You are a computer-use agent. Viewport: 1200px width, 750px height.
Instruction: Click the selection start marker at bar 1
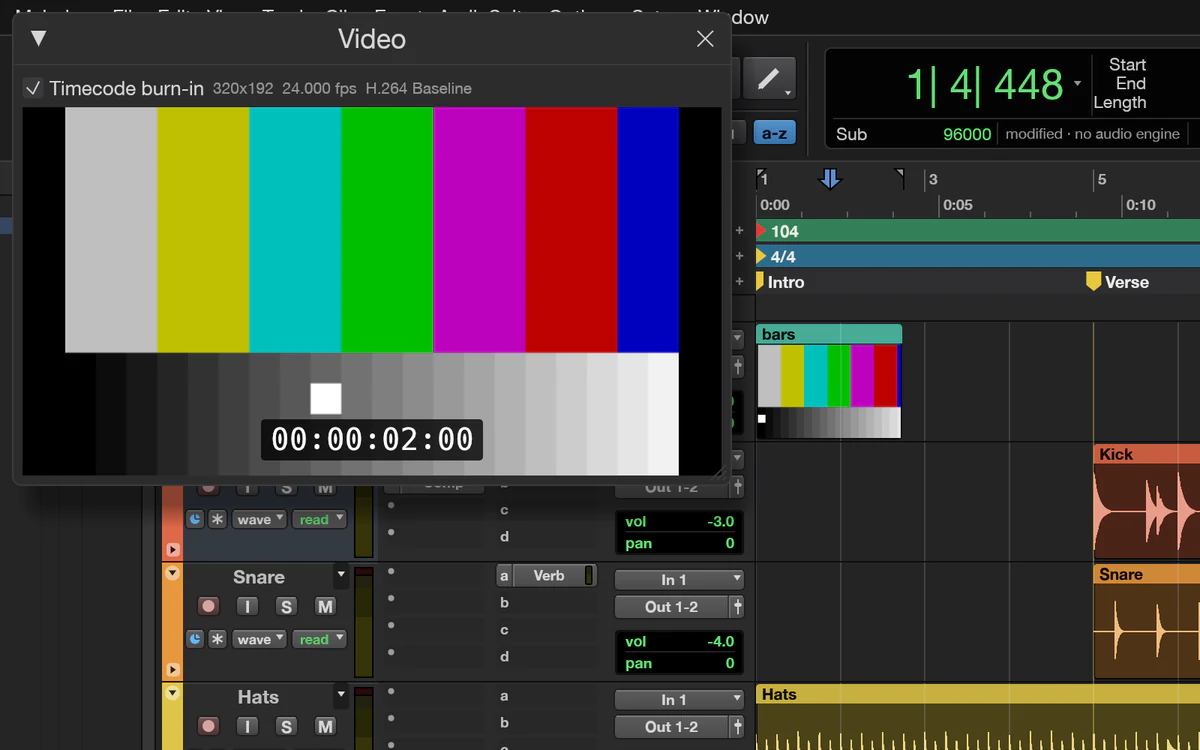pyautogui.click(x=762, y=178)
